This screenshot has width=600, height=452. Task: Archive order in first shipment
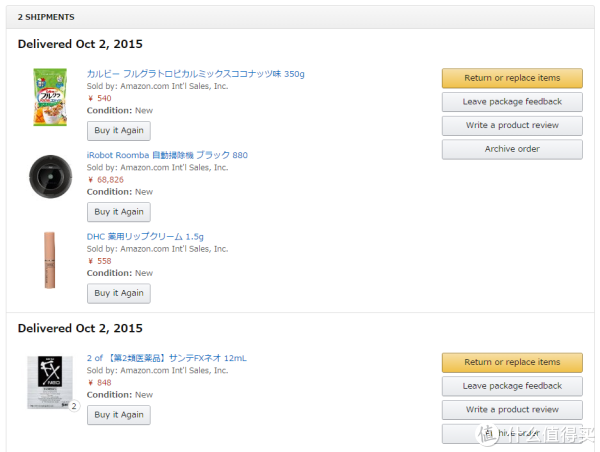point(512,149)
